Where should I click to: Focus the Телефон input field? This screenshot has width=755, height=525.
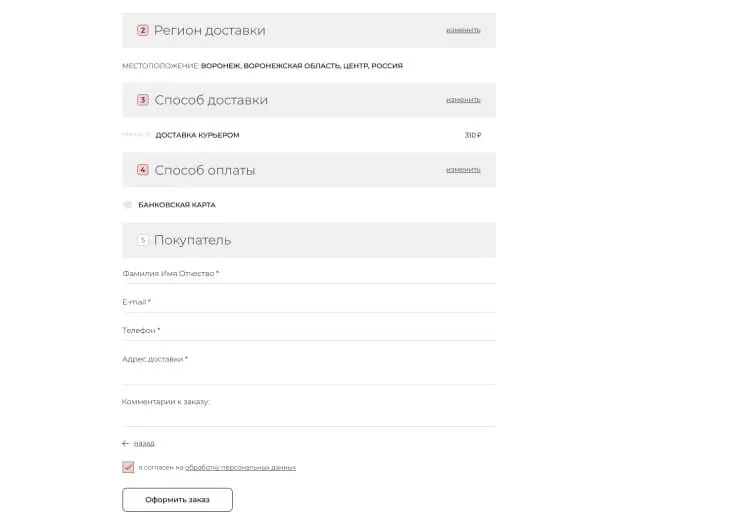point(309,331)
